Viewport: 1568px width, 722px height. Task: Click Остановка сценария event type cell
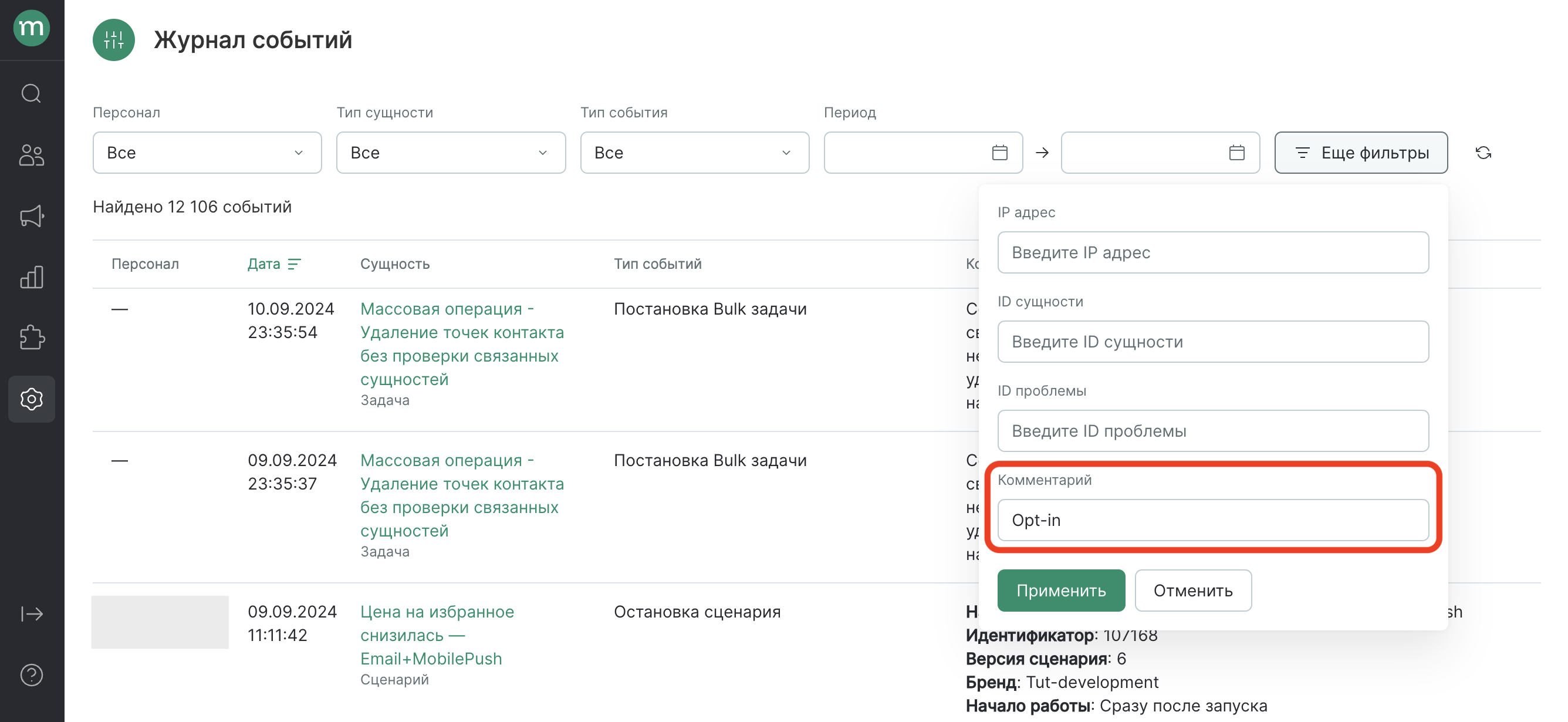pyautogui.click(x=697, y=612)
